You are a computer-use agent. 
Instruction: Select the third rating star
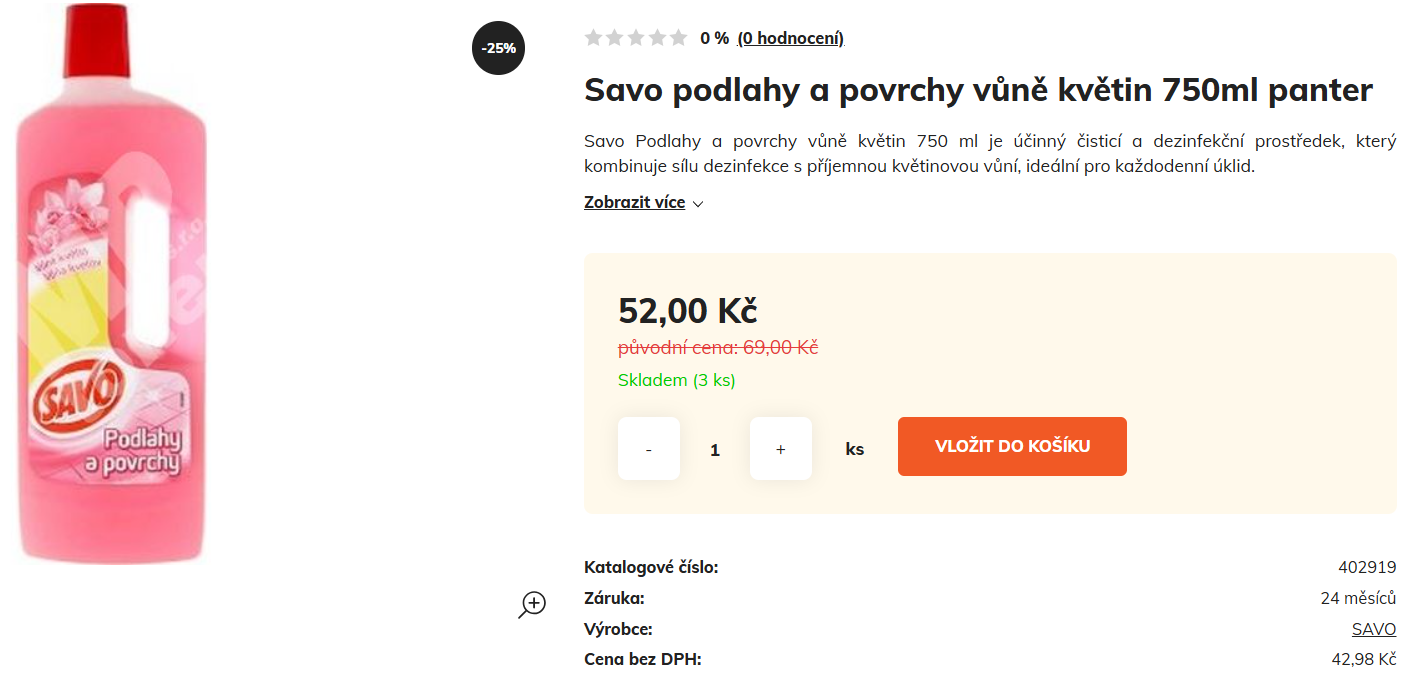[x=636, y=38]
